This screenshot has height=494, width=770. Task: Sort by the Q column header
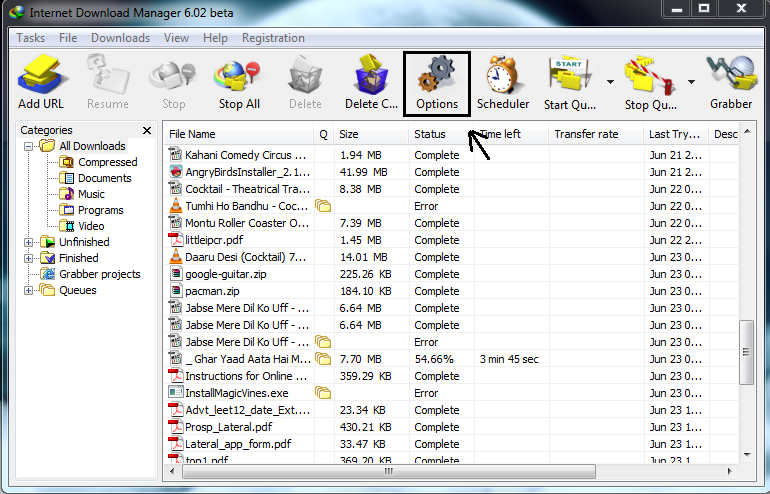coord(323,134)
